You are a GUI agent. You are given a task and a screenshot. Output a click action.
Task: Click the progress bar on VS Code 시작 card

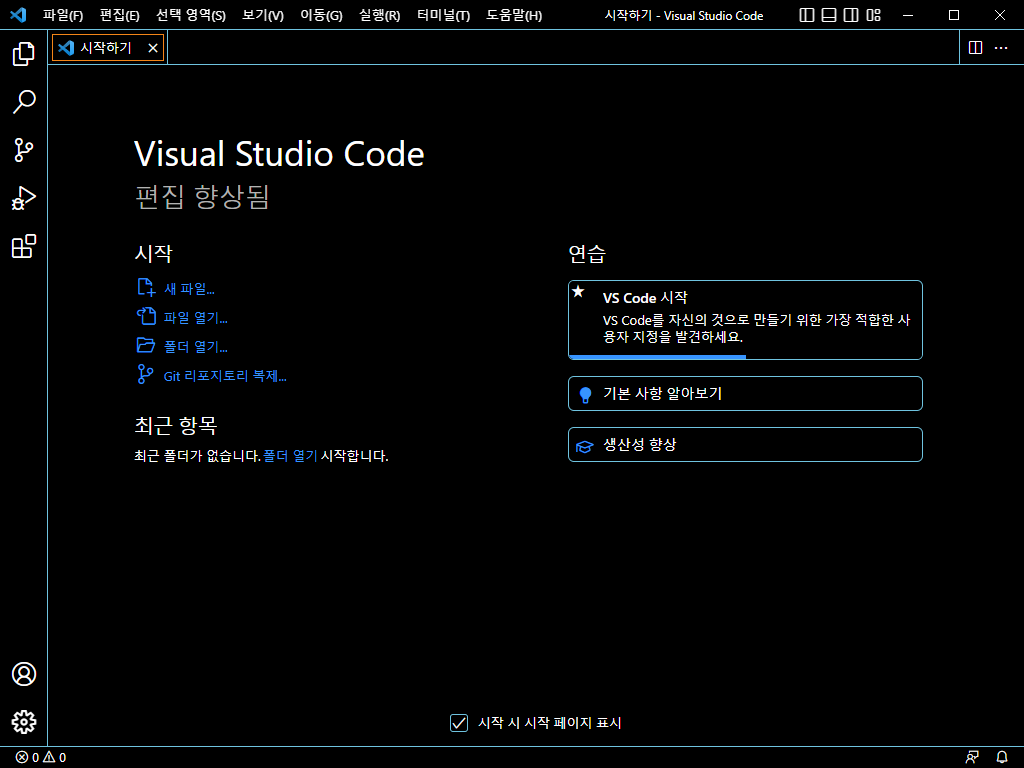click(745, 357)
